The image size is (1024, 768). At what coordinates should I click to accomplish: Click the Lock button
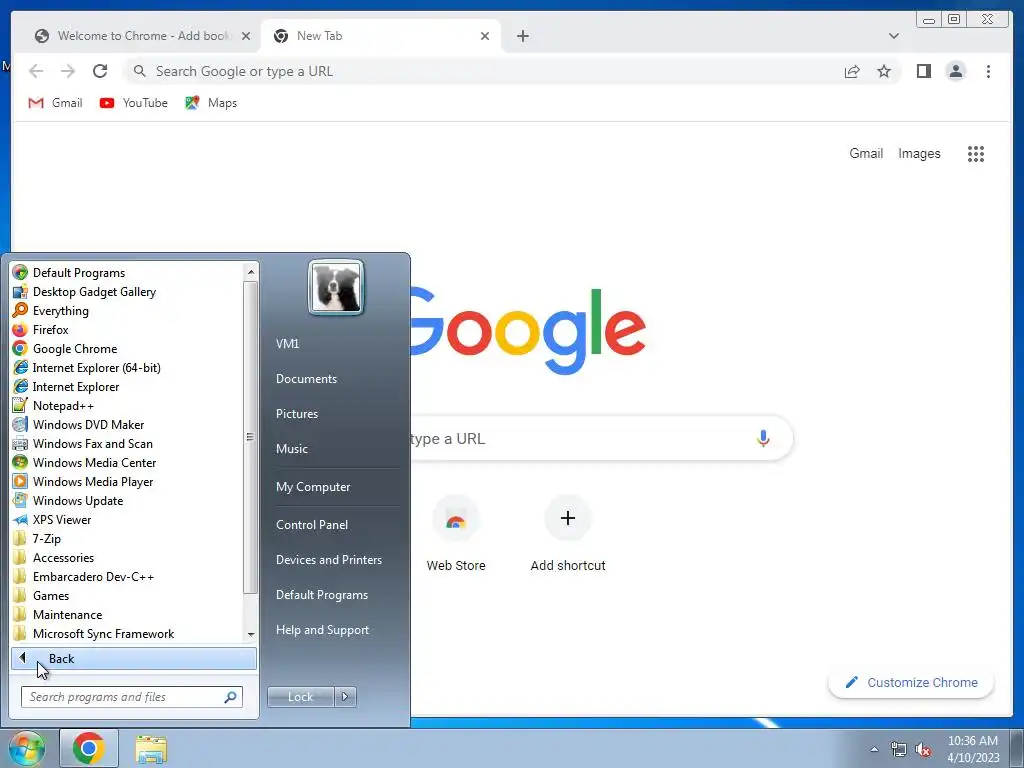(300, 697)
